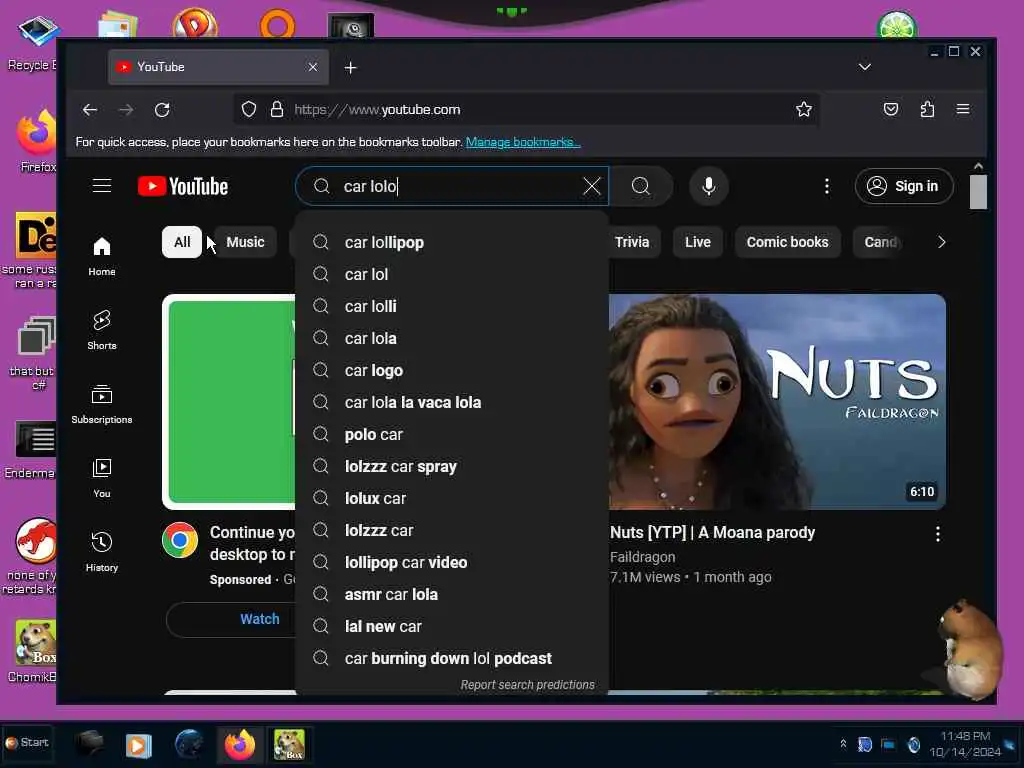Image resolution: width=1024 pixels, height=768 pixels.
Task: Open Shorts in the sidebar
Action: 102,330
